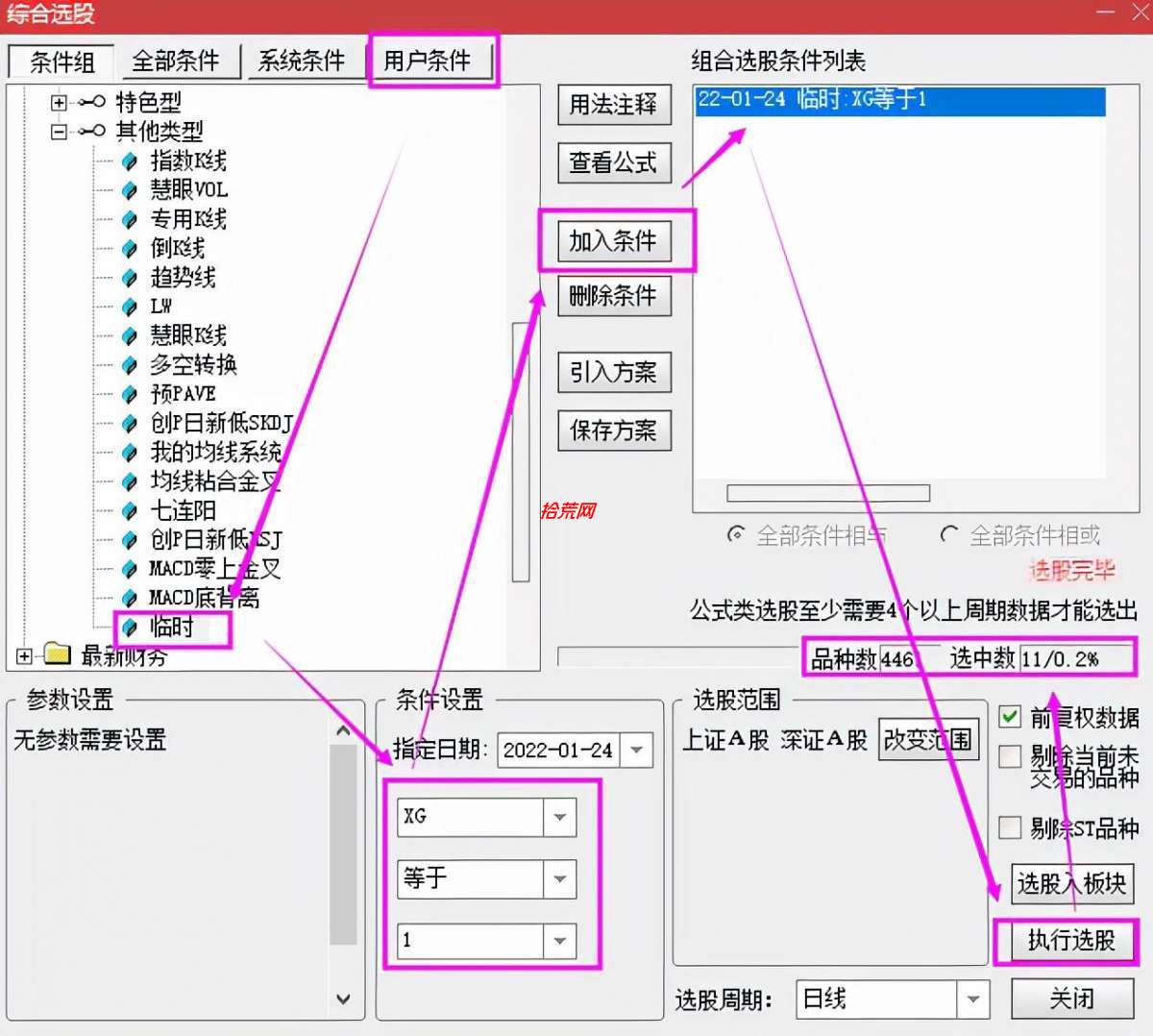This screenshot has height=1036, width=1153.
Task: Click the 加入条件 button
Action: pos(614,240)
